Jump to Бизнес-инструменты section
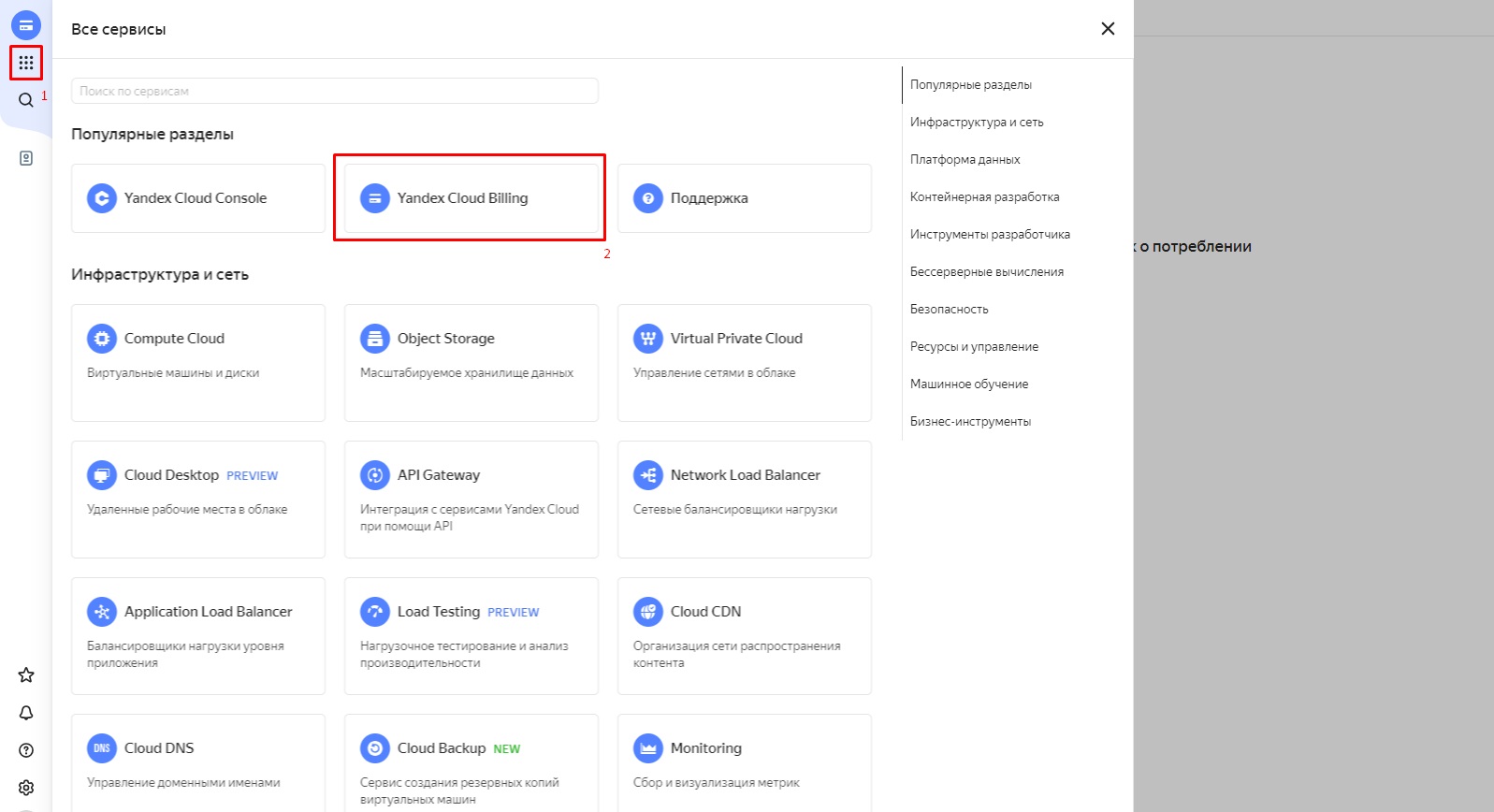The height and width of the screenshot is (812, 1494). coord(970,422)
